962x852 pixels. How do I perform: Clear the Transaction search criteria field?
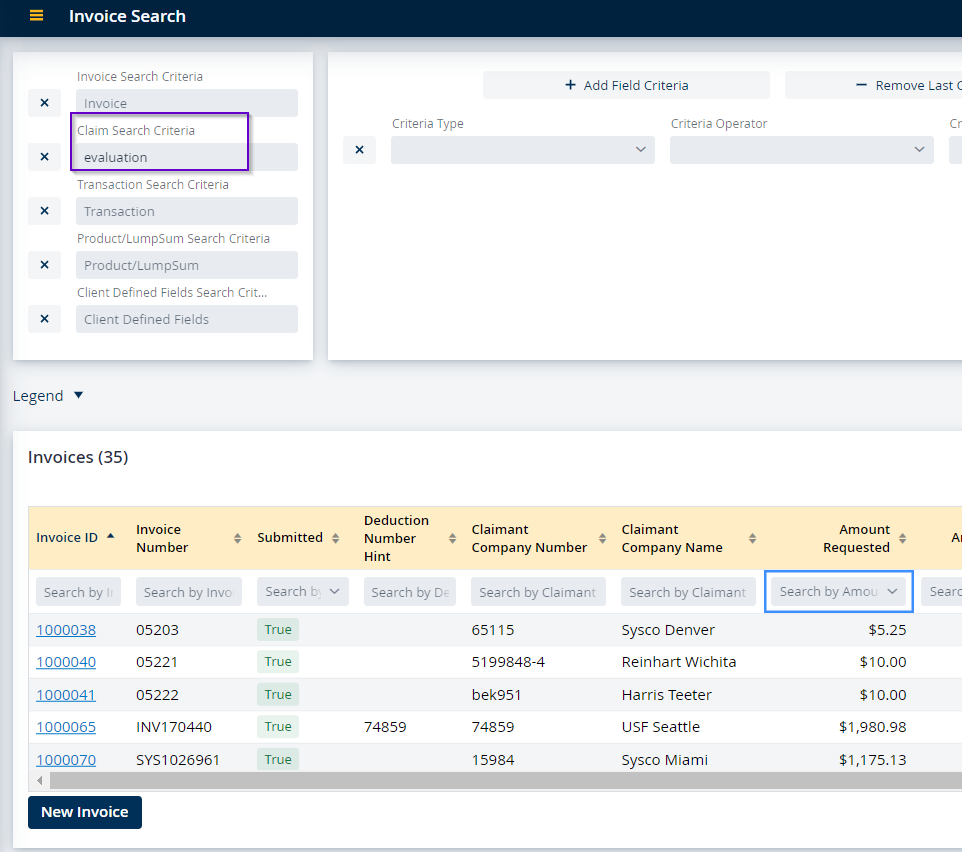44,211
